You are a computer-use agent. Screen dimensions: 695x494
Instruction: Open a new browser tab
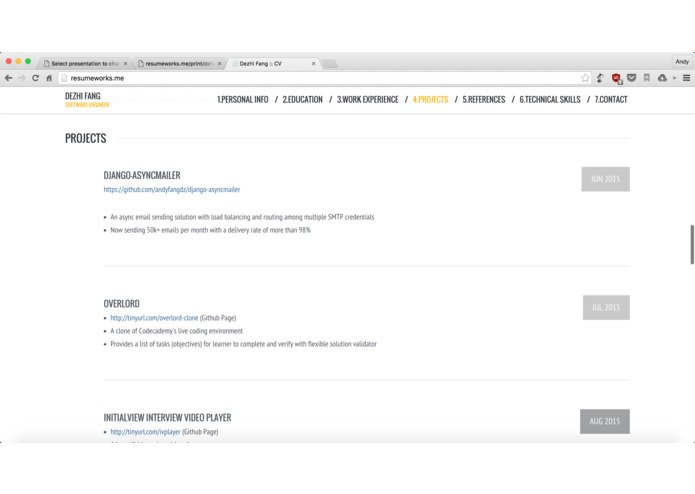329,64
